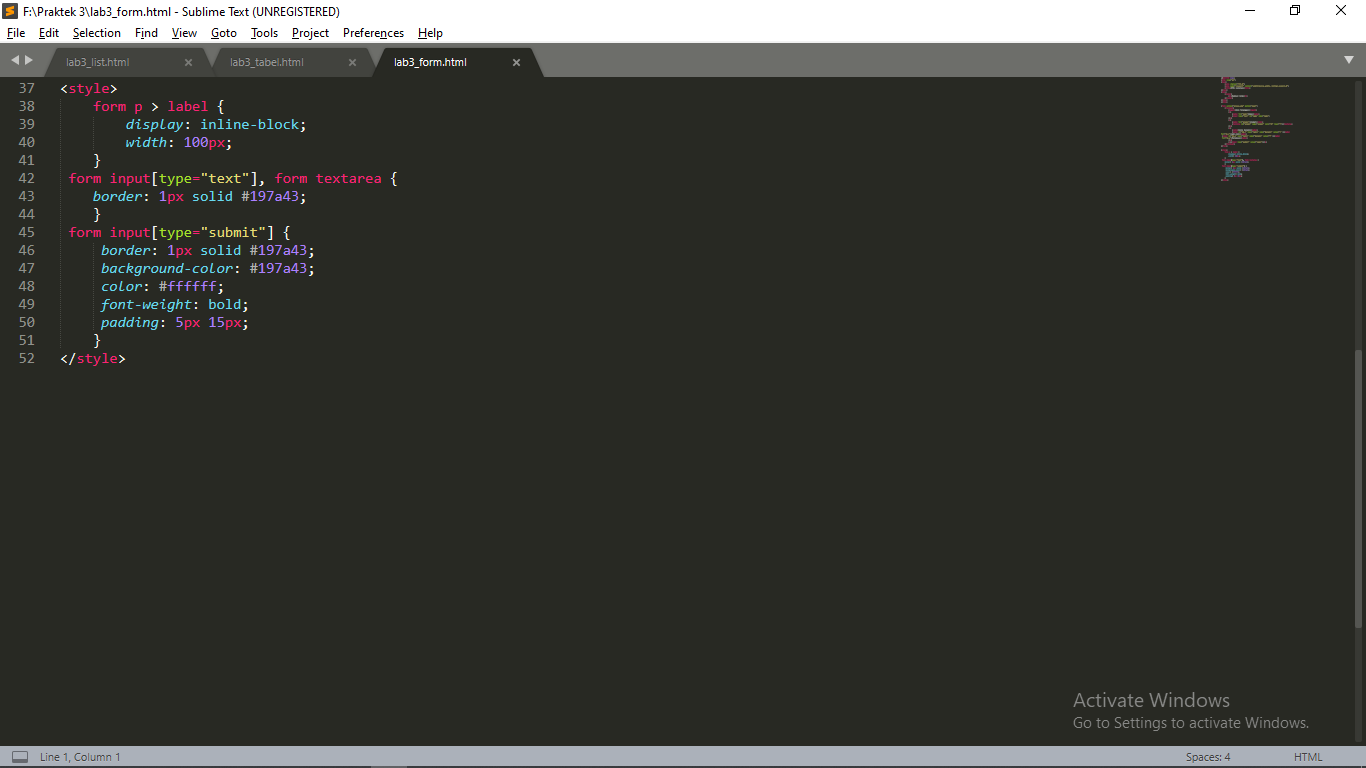Click the Line 1, Column 1 status indicator
Viewport: 1366px width, 768px height.
point(80,757)
